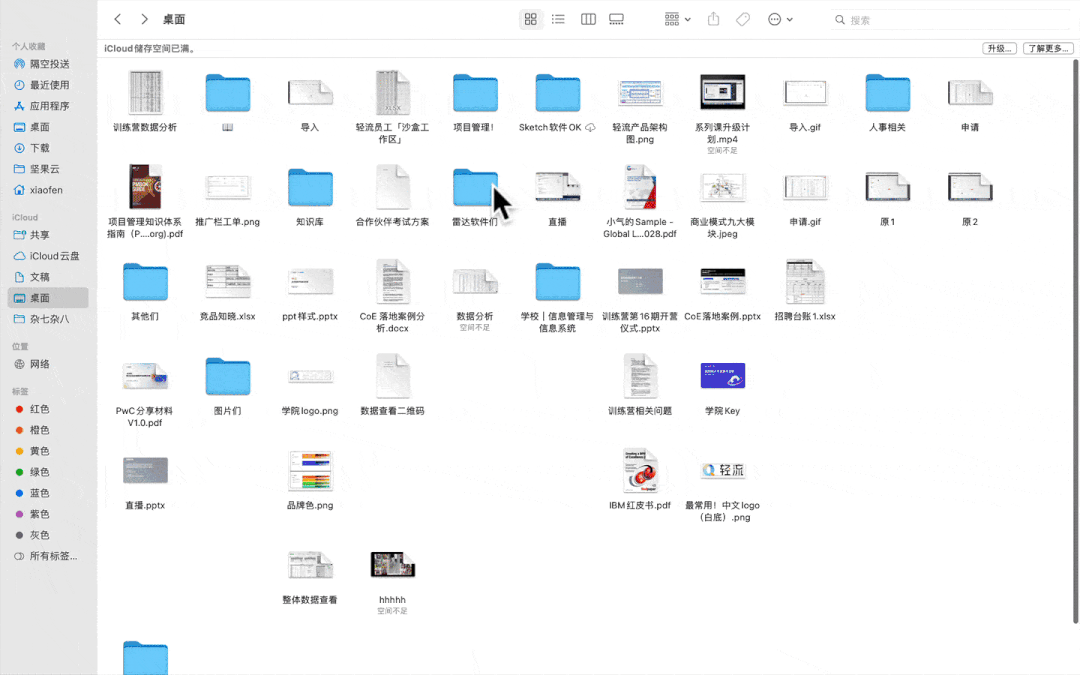Select the 图片们 folder icon
Image resolution: width=1080 pixels, height=675 pixels.
click(x=227, y=376)
